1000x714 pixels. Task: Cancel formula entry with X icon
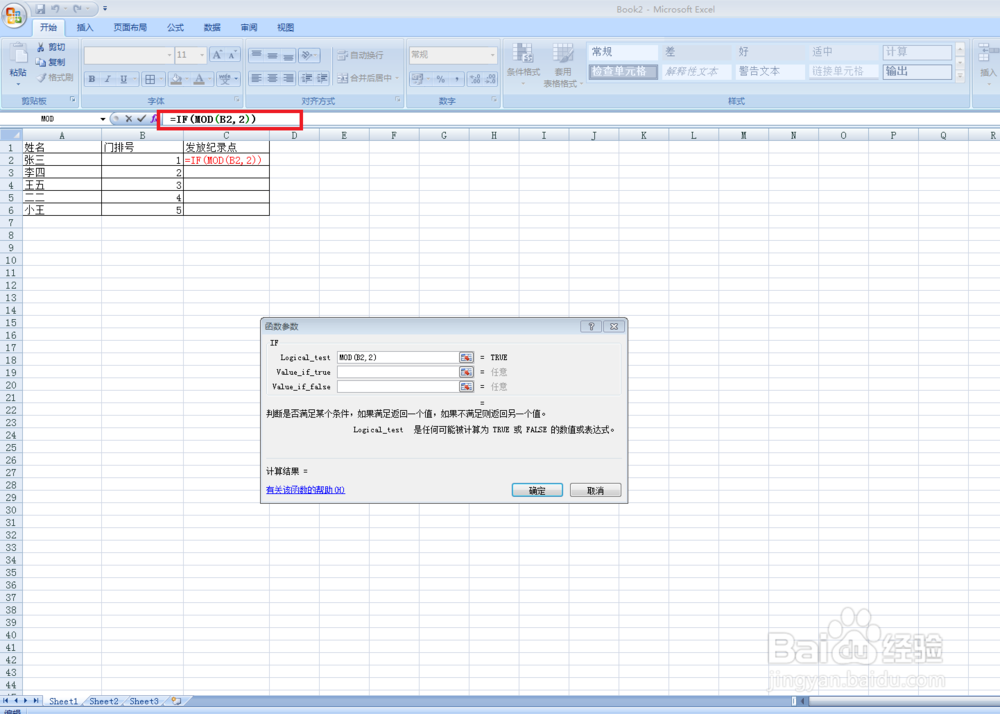pyautogui.click(x=128, y=119)
